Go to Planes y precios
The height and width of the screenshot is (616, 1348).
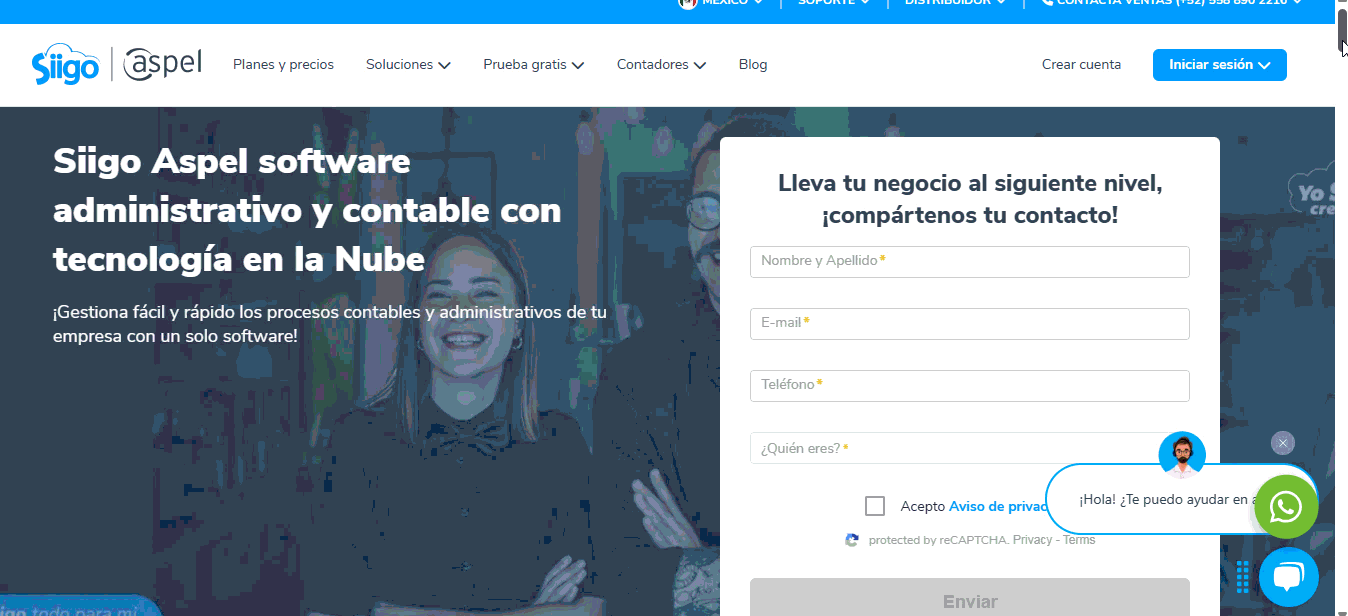(x=283, y=64)
